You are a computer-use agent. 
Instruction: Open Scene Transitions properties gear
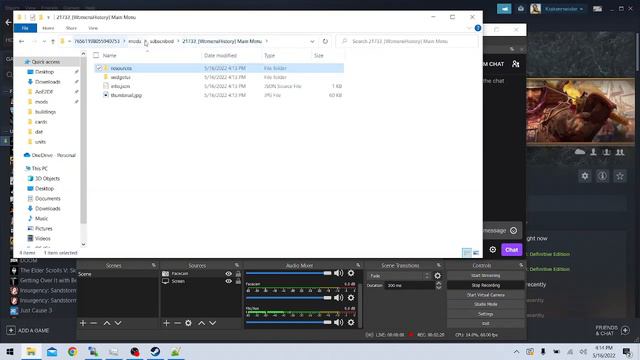(x=438, y=276)
